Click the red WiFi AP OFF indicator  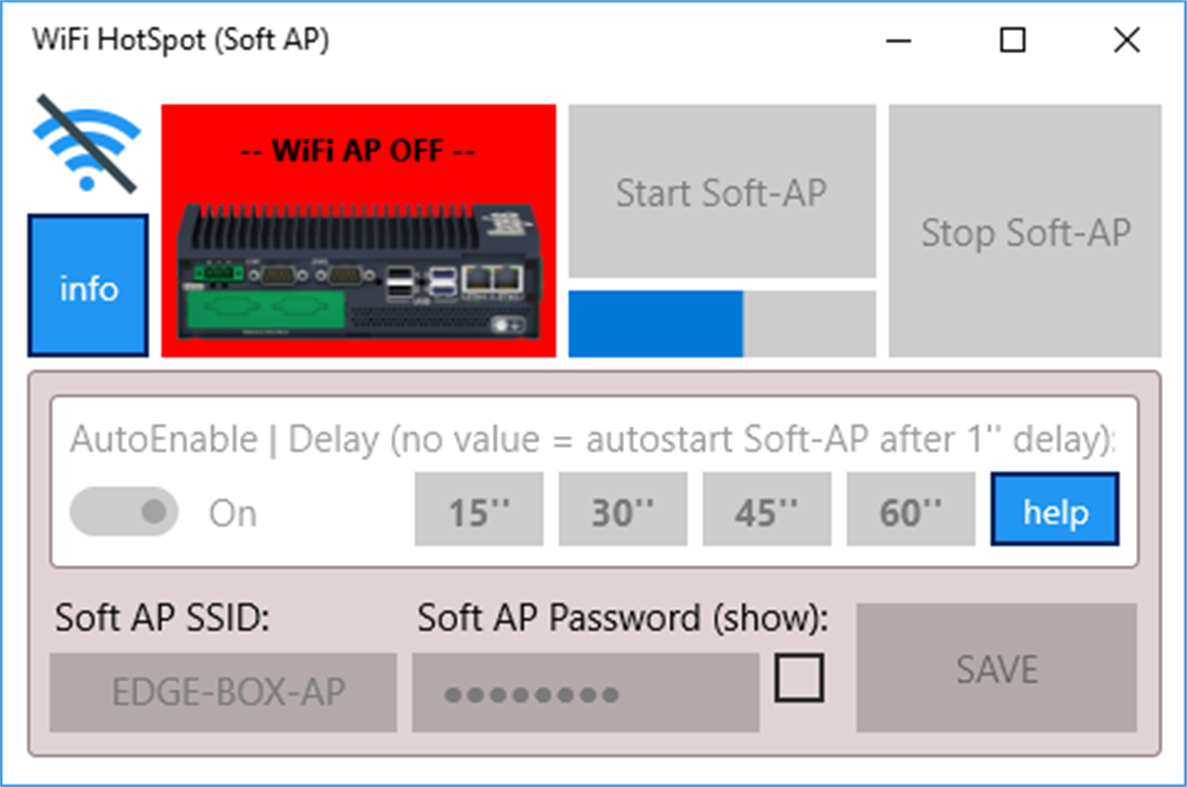pos(355,150)
